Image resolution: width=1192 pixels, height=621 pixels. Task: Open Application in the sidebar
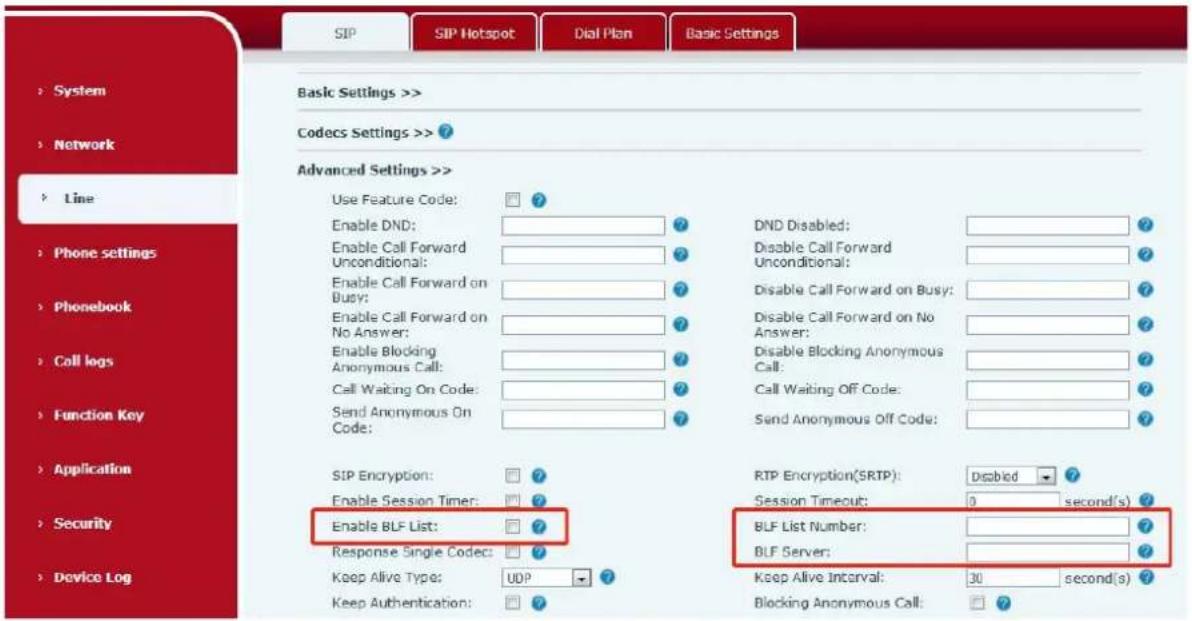pos(92,469)
